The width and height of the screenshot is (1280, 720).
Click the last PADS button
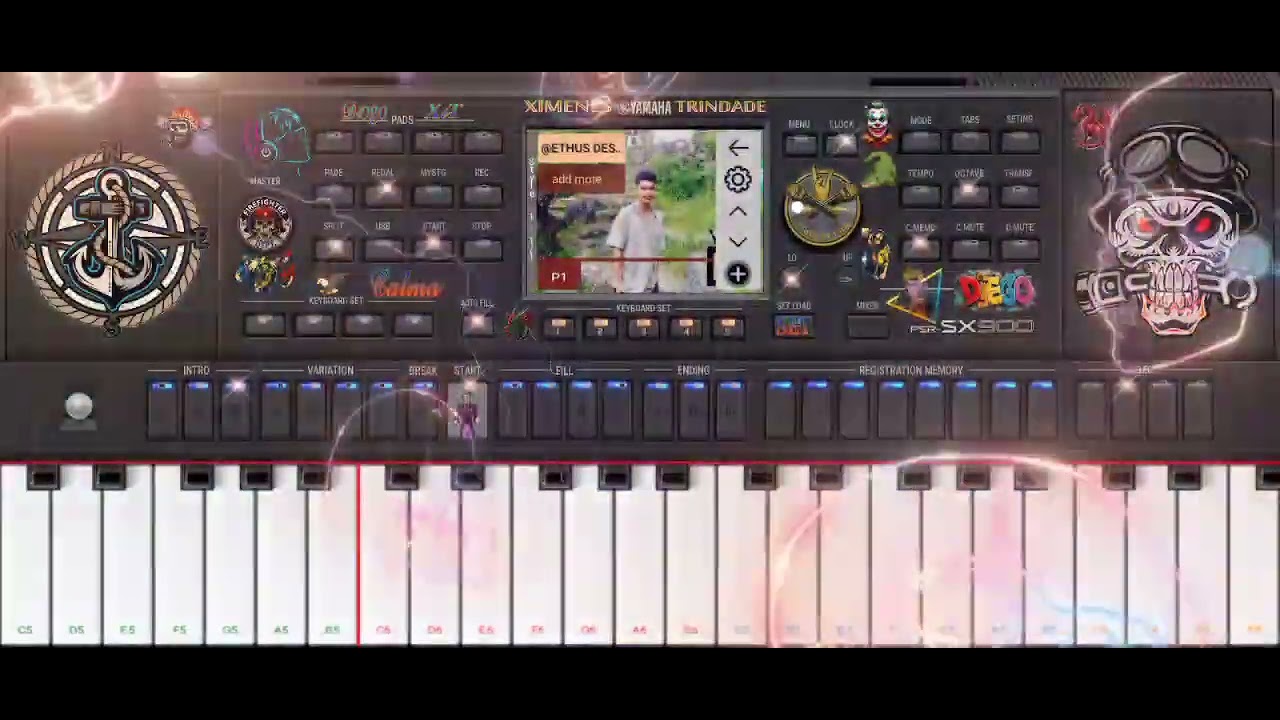click(482, 141)
